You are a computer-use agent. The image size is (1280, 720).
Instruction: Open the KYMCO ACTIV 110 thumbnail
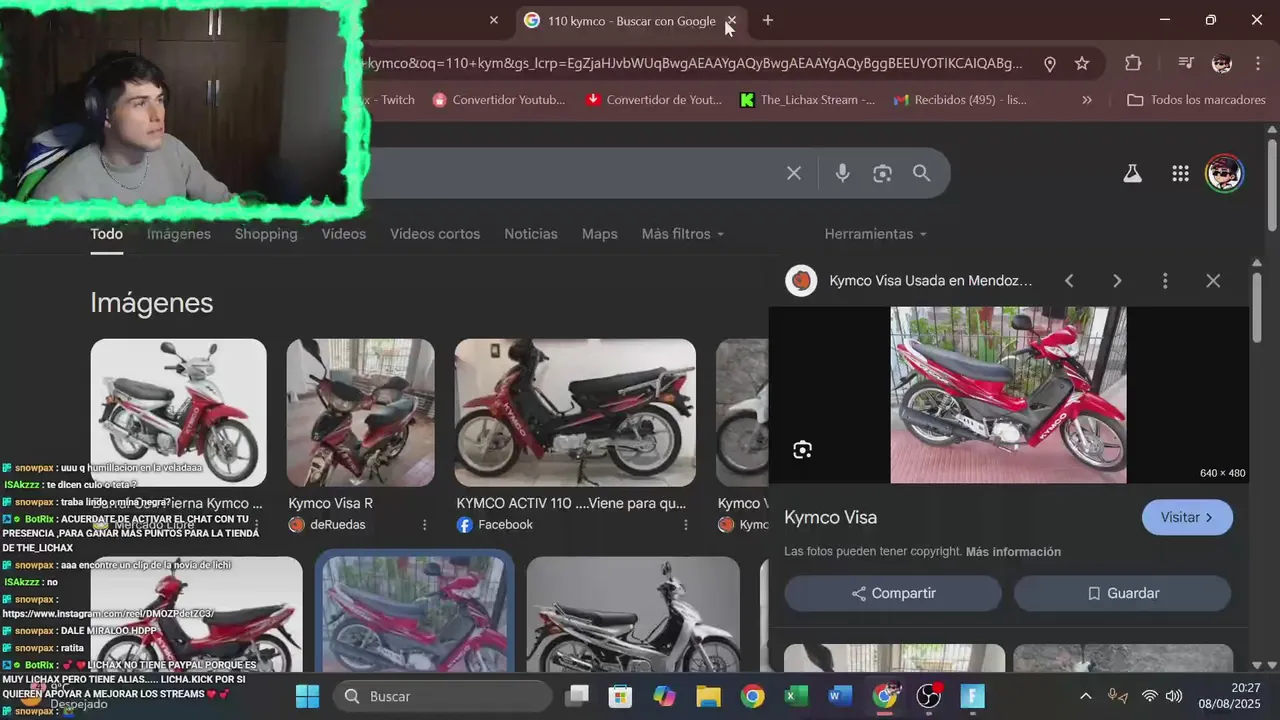575,412
